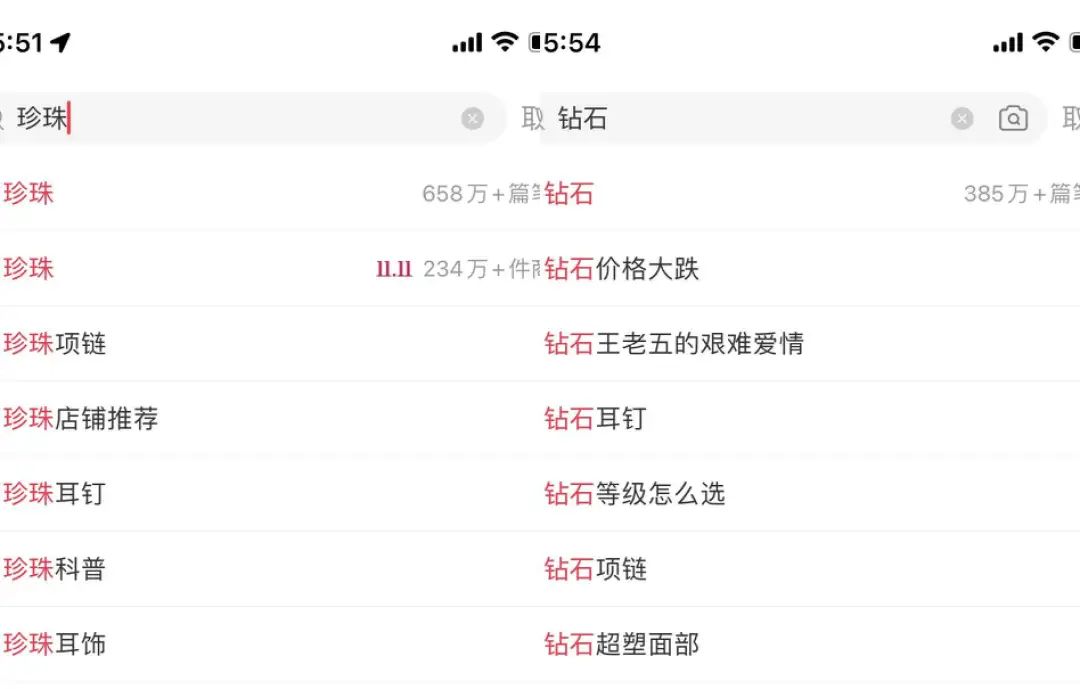The height and width of the screenshot is (689, 1080).
Task: Select the 珍珠科普 suggestion
Action: pos(56,569)
